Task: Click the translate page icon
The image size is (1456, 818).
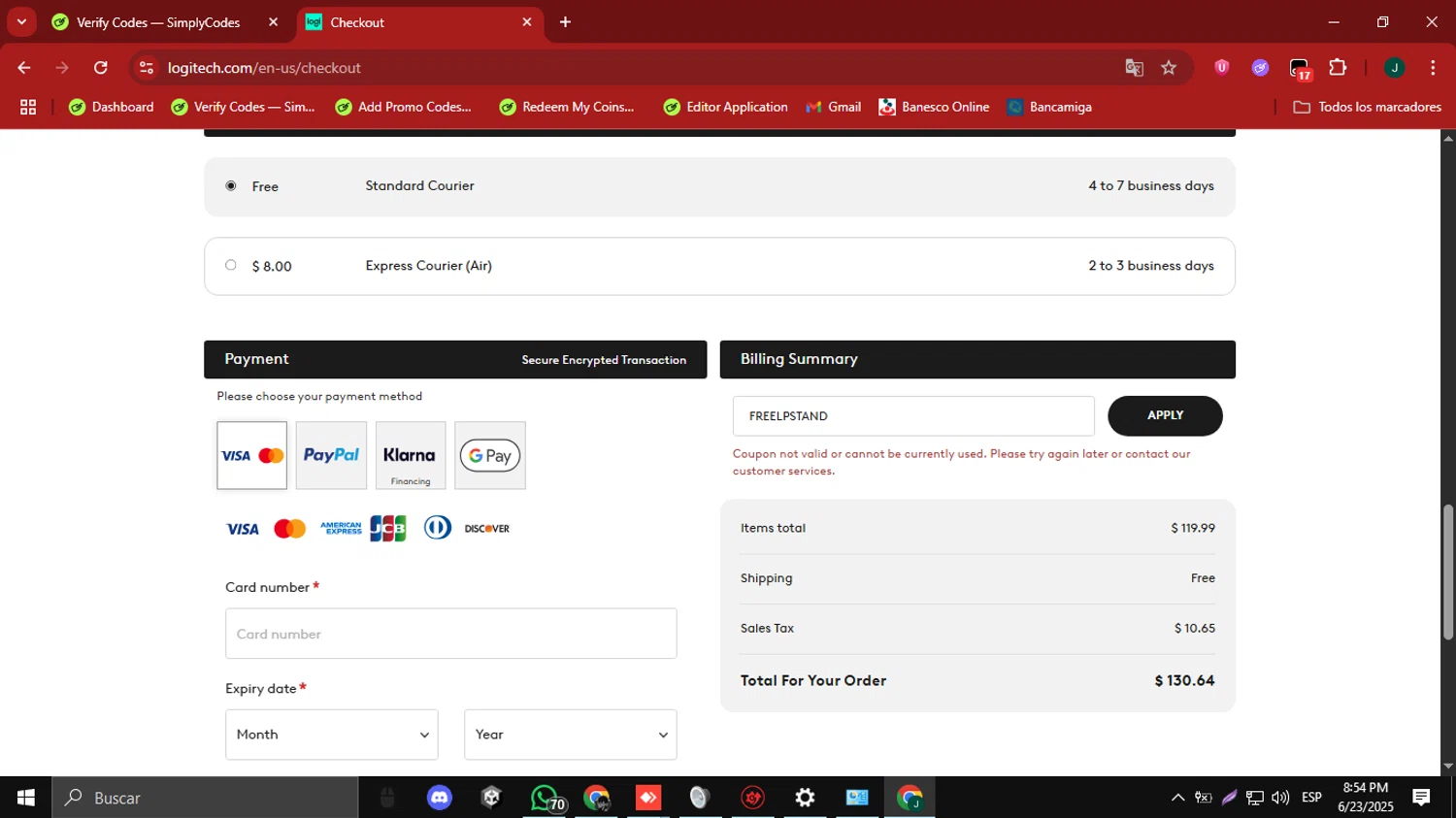Action: (x=1134, y=68)
